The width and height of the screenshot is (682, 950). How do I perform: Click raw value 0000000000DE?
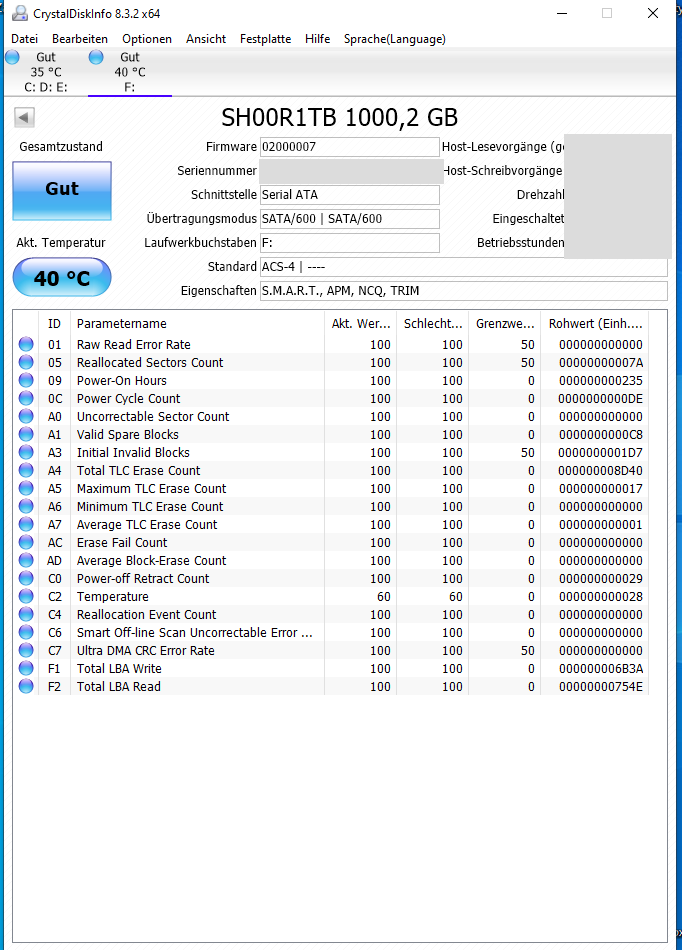coord(601,399)
